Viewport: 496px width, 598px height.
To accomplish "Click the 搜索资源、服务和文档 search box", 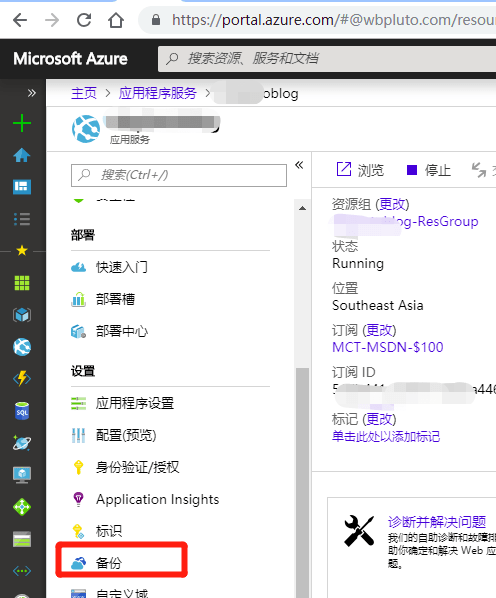I will (x=327, y=59).
